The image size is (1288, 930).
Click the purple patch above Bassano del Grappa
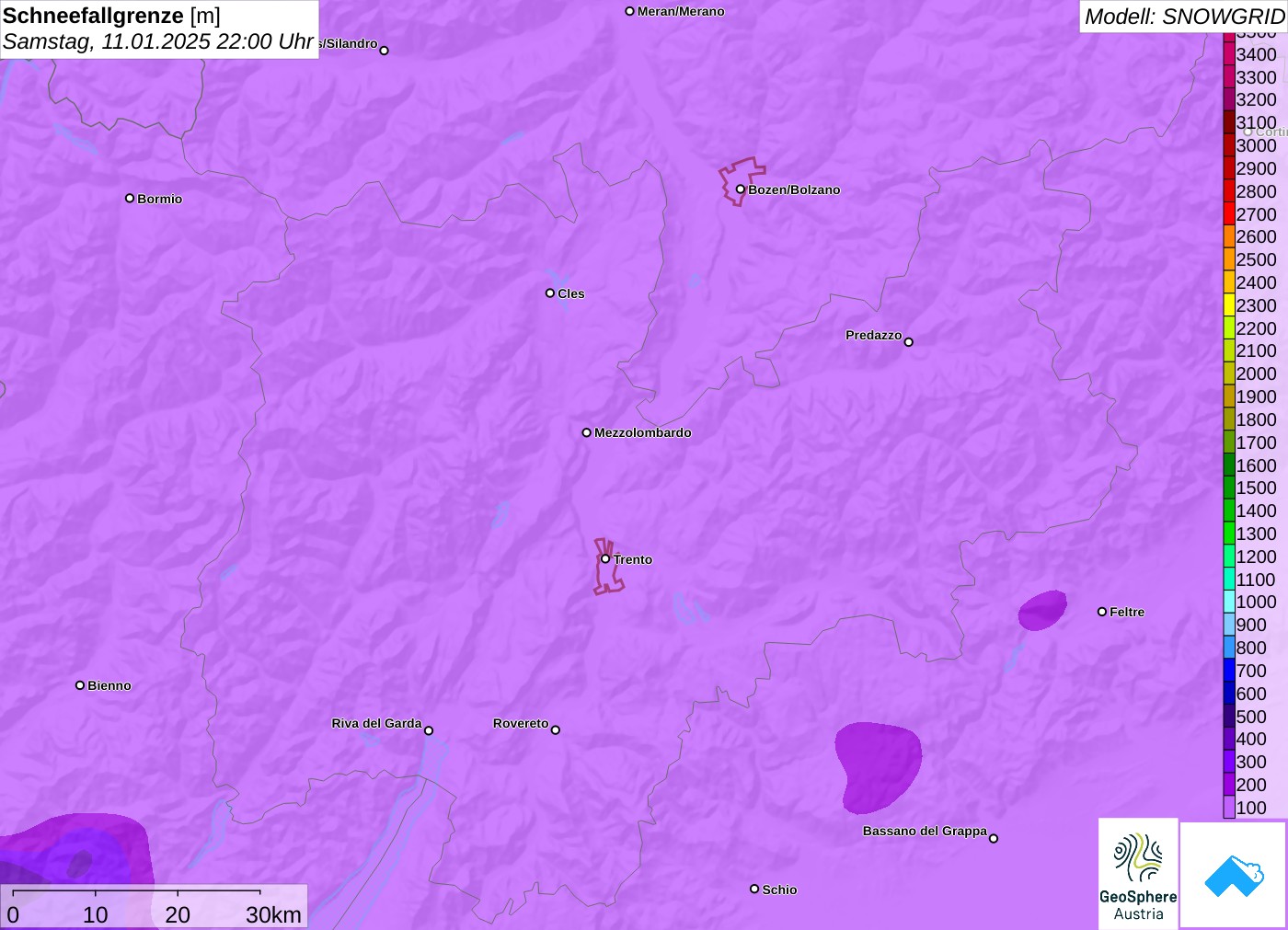pos(877,767)
